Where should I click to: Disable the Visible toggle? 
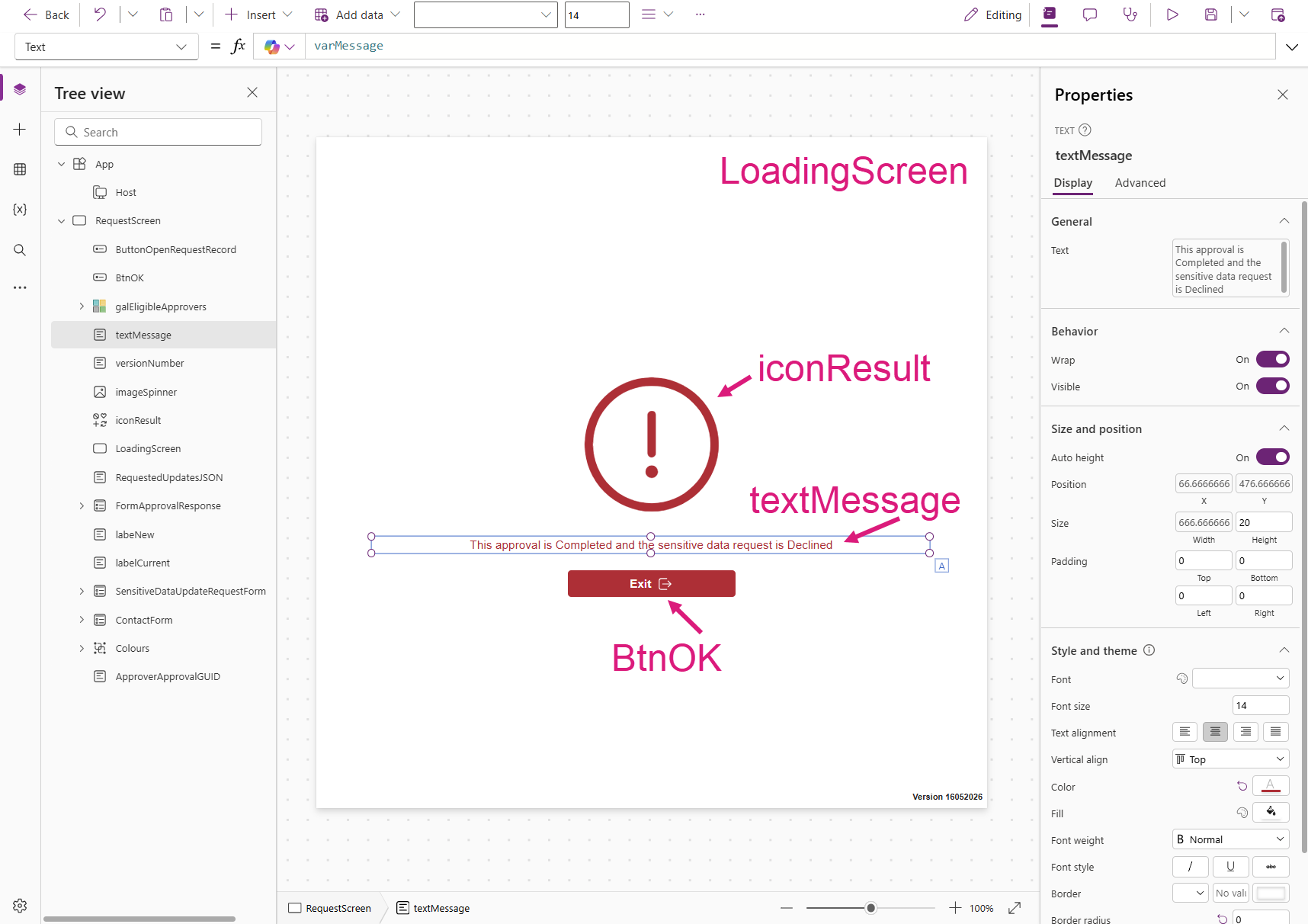point(1272,386)
